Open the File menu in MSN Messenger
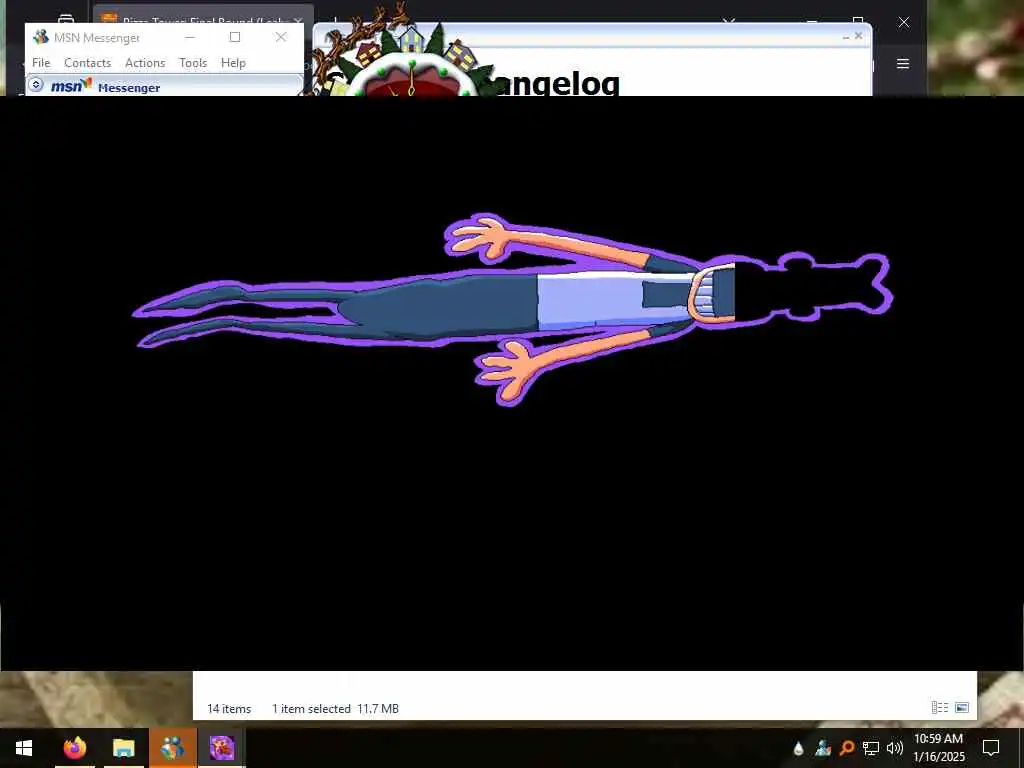 tap(41, 63)
